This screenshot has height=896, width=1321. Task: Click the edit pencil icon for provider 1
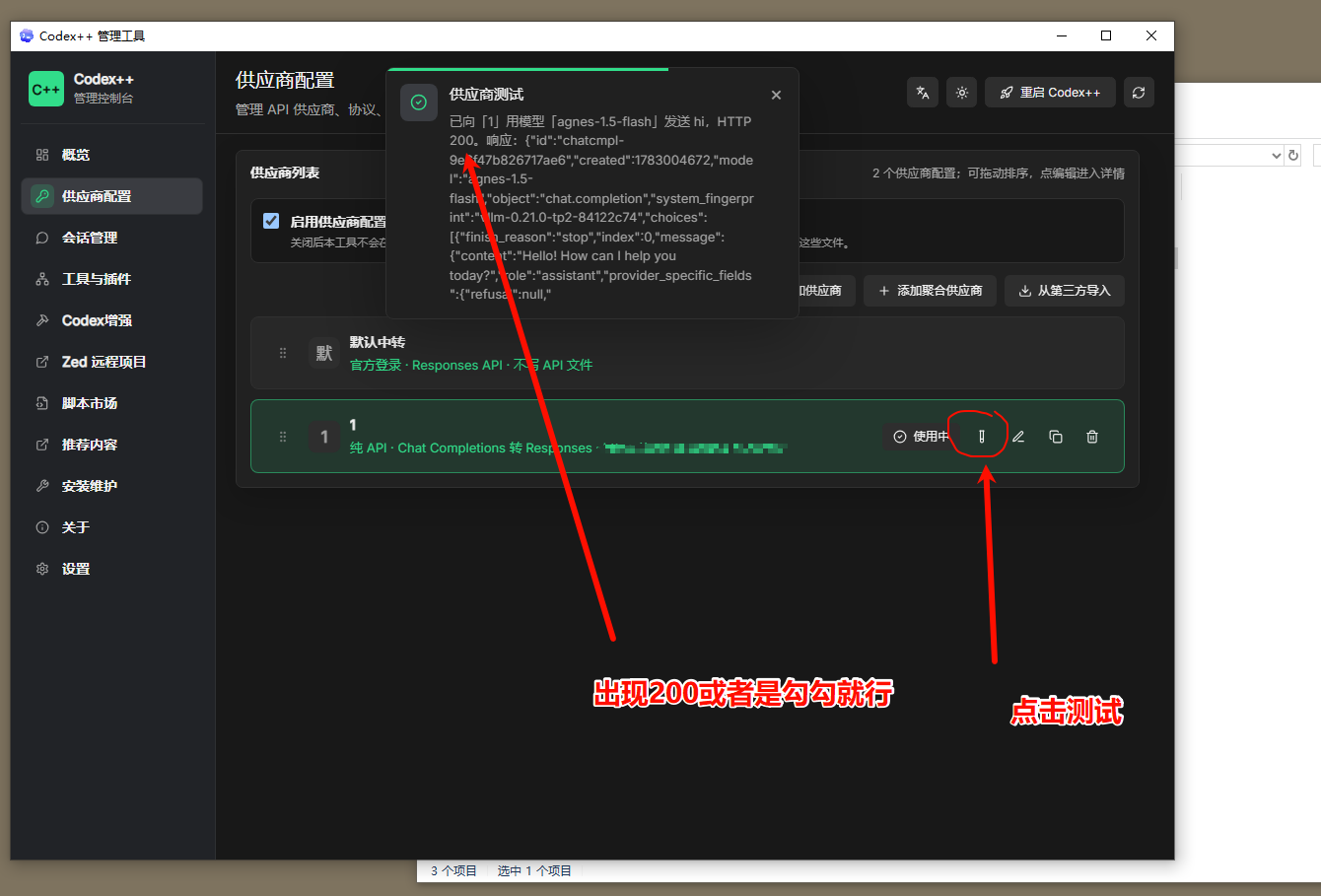point(1018,437)
